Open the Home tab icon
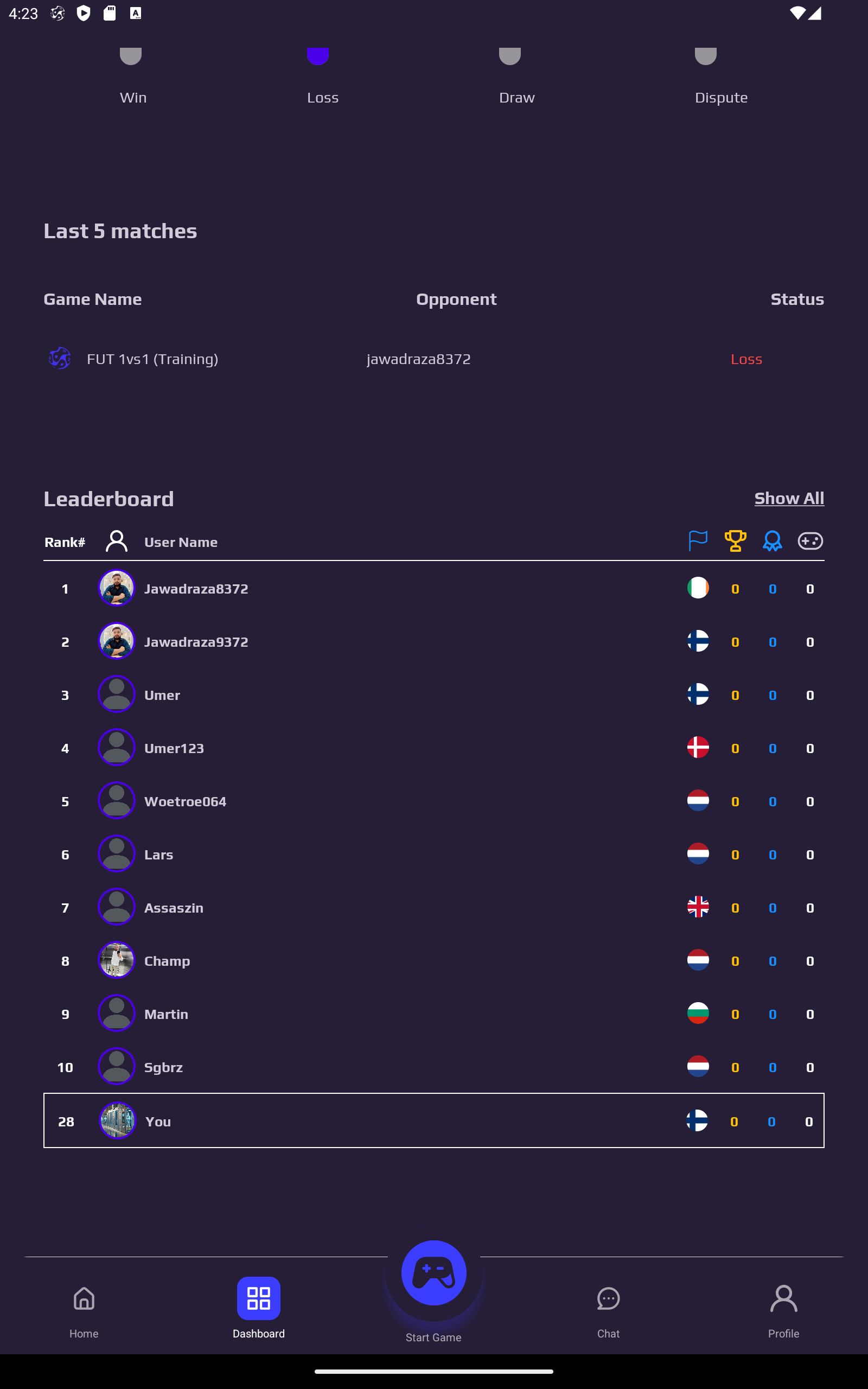The height and width of the screenshot is (1389, 868). coord(84,1299)
